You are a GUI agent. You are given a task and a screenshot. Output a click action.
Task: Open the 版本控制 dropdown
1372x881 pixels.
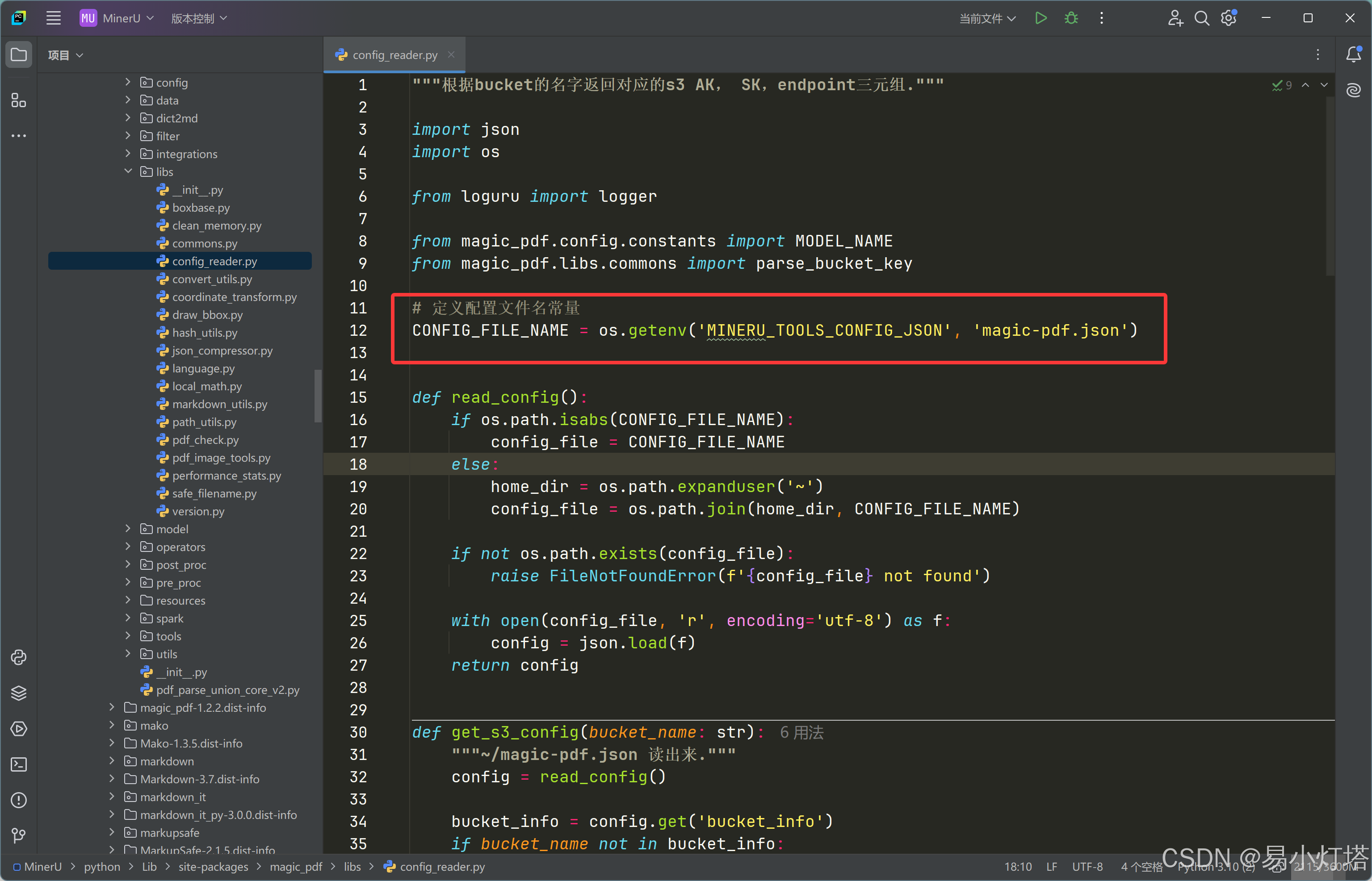pyautogui.click(x=199, y=18)
